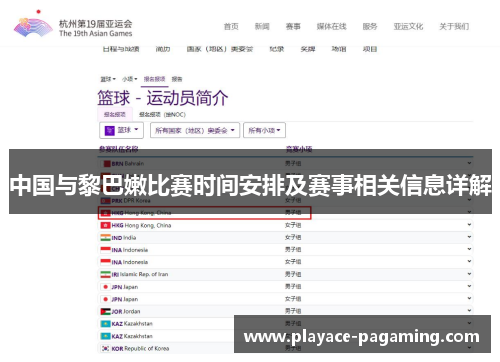This screenshot has height=362, width=500.
Task: Expand the HKG Hong Kong, China 女子组 row chevron
Action: coord(469,225)
